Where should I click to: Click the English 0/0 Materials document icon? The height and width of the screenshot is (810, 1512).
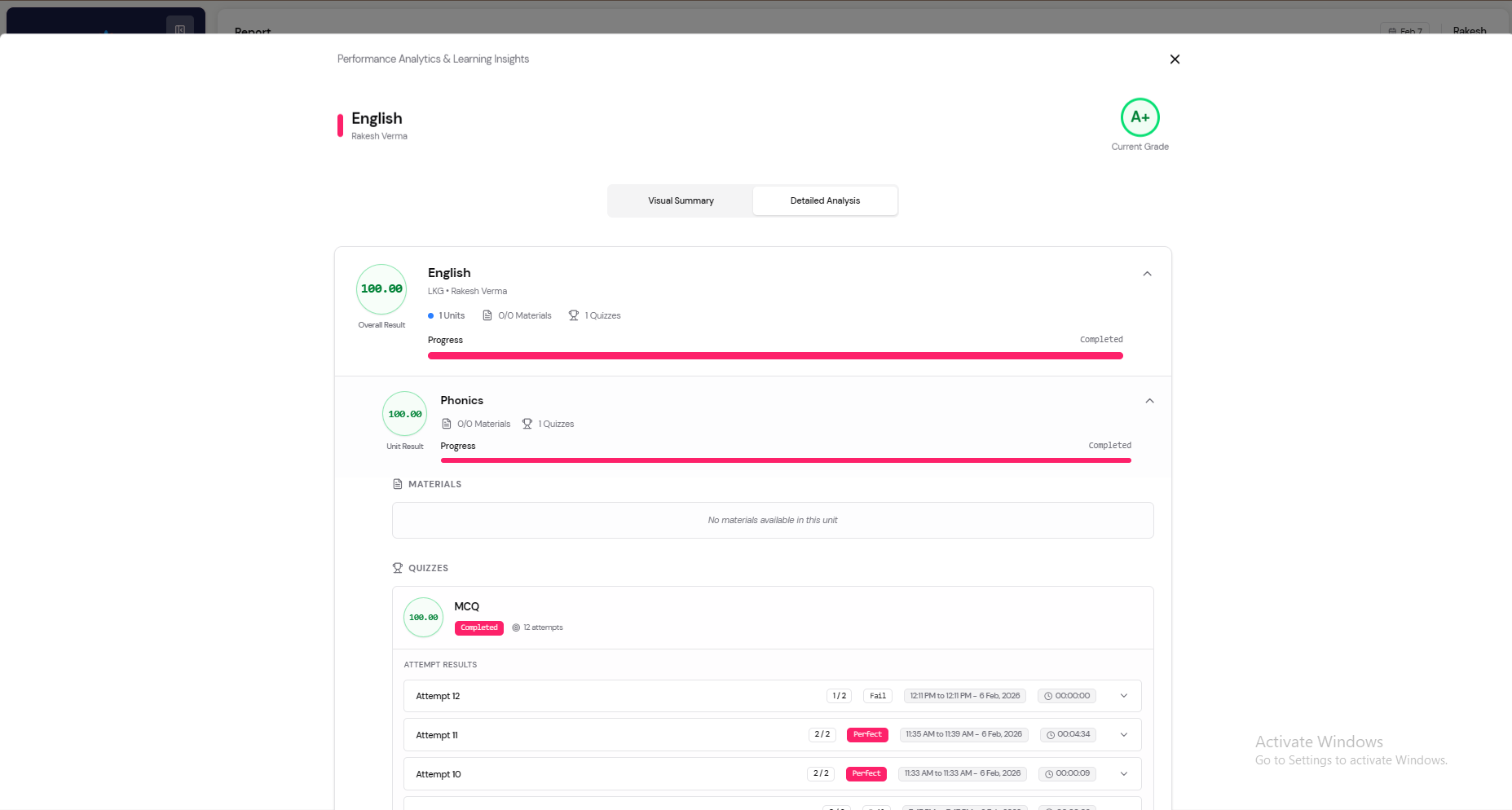(487, 315)
